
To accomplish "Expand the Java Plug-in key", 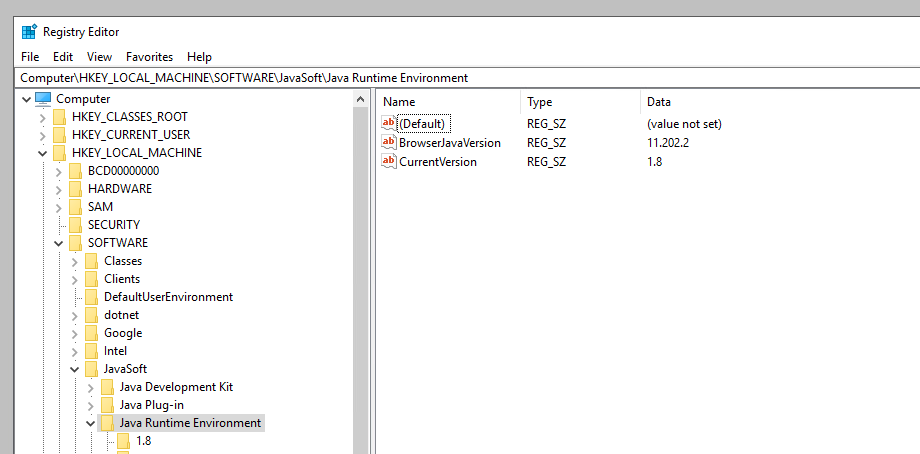I will coord(90,405).
